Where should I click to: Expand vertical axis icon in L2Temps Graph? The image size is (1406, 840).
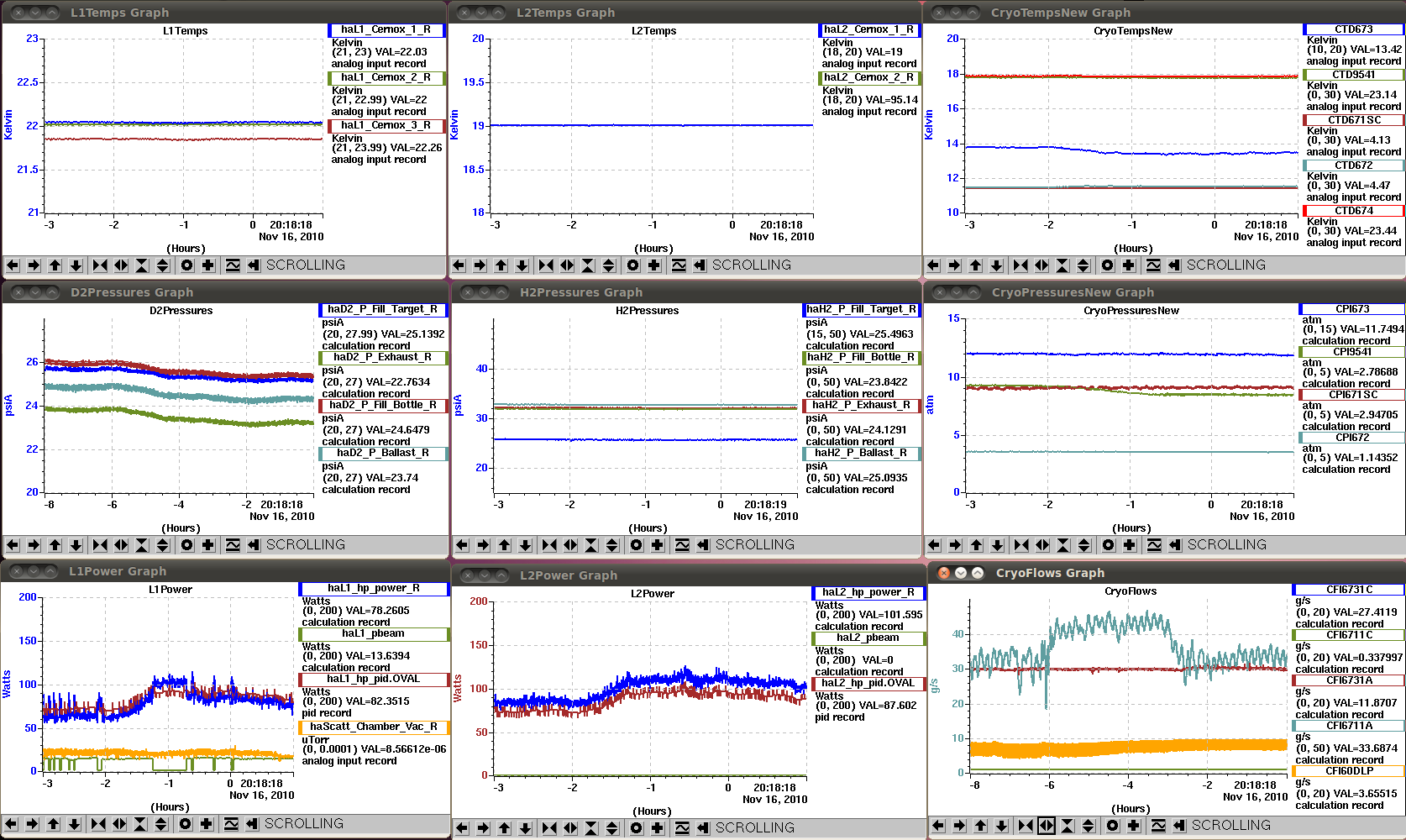(x=609, y=265)
